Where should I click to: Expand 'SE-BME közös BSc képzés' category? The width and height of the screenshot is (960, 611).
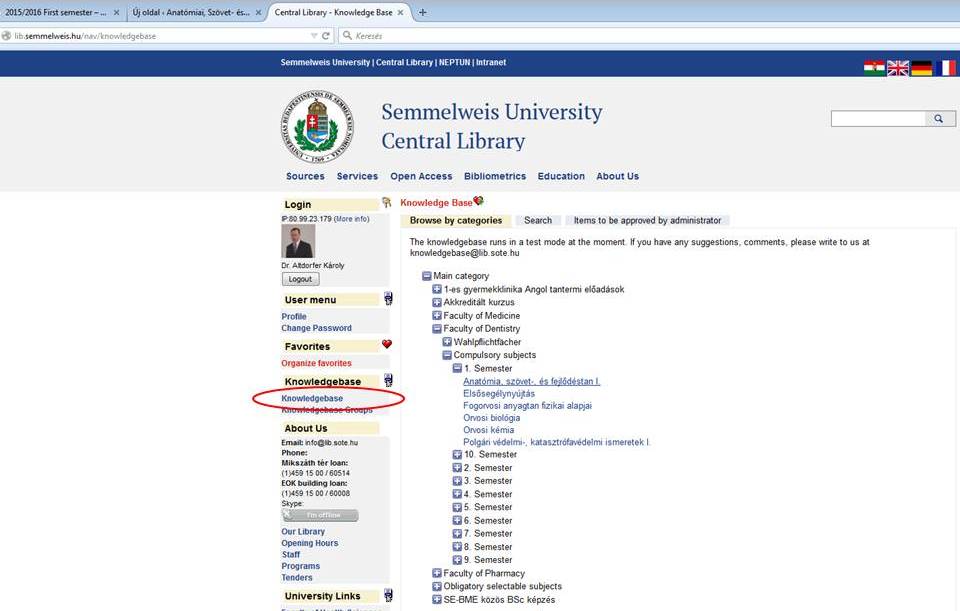pos(437,599)
